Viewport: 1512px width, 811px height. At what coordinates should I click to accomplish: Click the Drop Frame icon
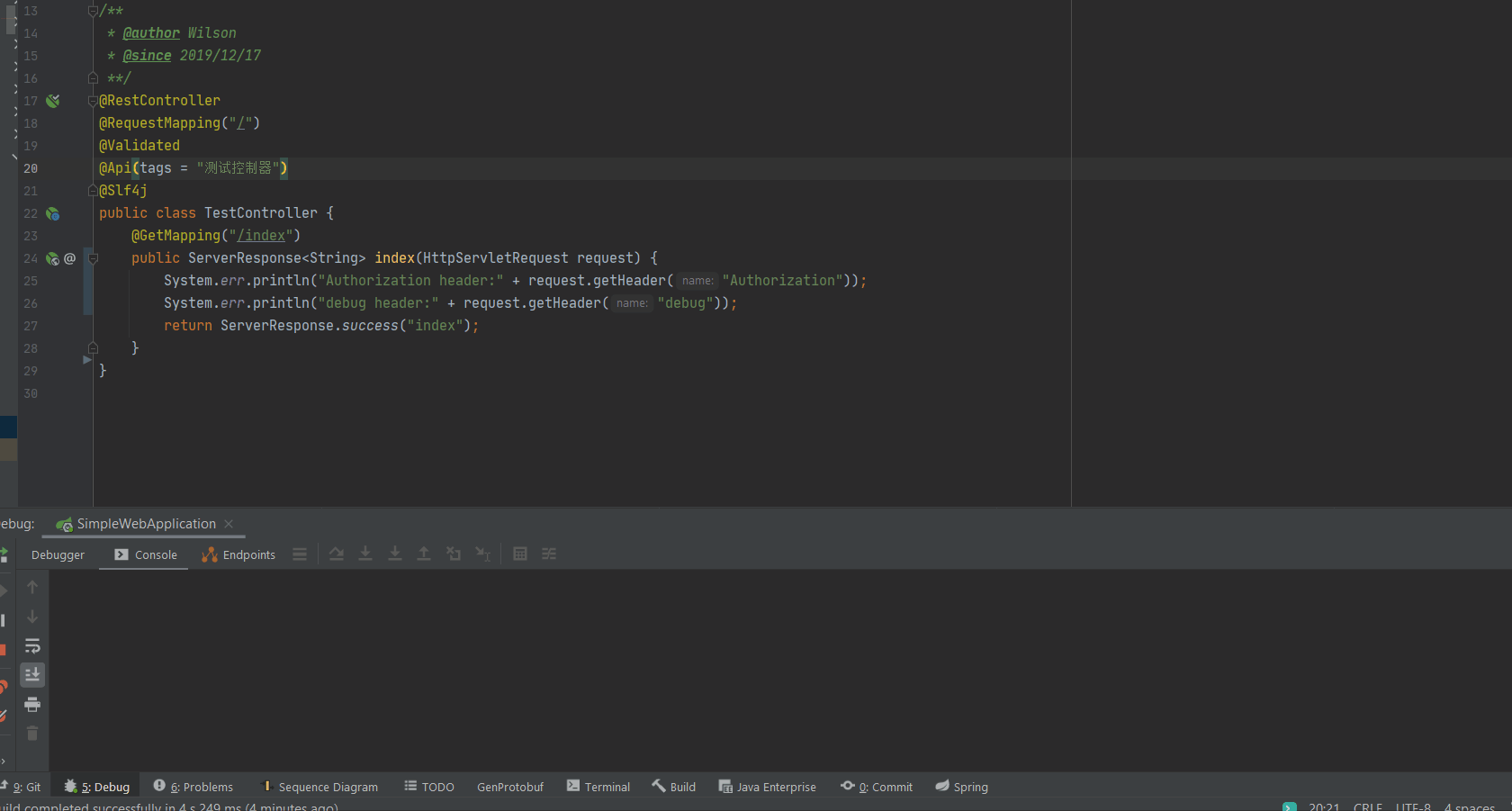454,554
